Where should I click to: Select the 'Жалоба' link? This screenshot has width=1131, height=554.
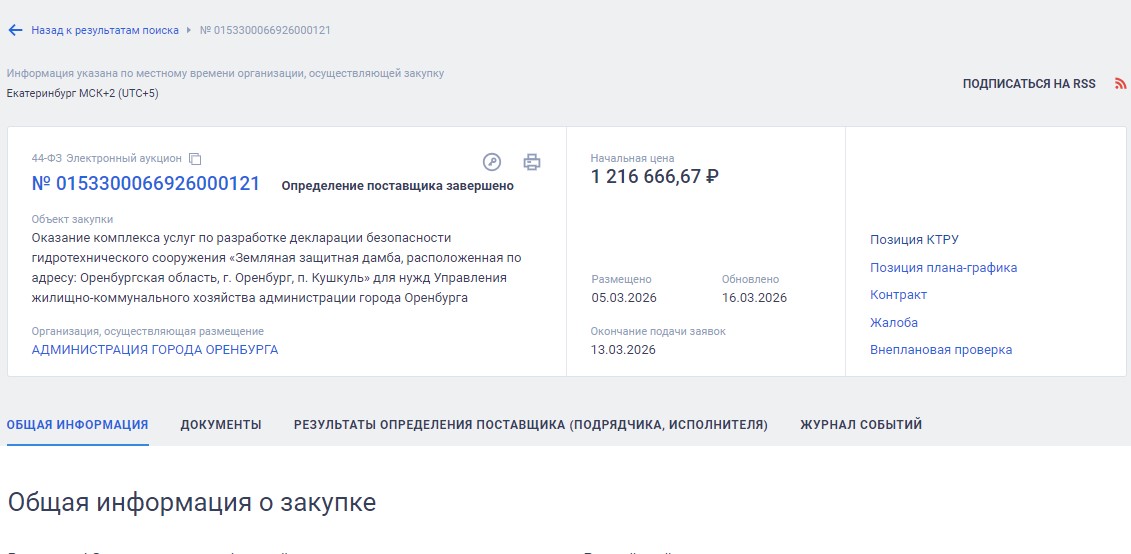(x=894, y=323)
